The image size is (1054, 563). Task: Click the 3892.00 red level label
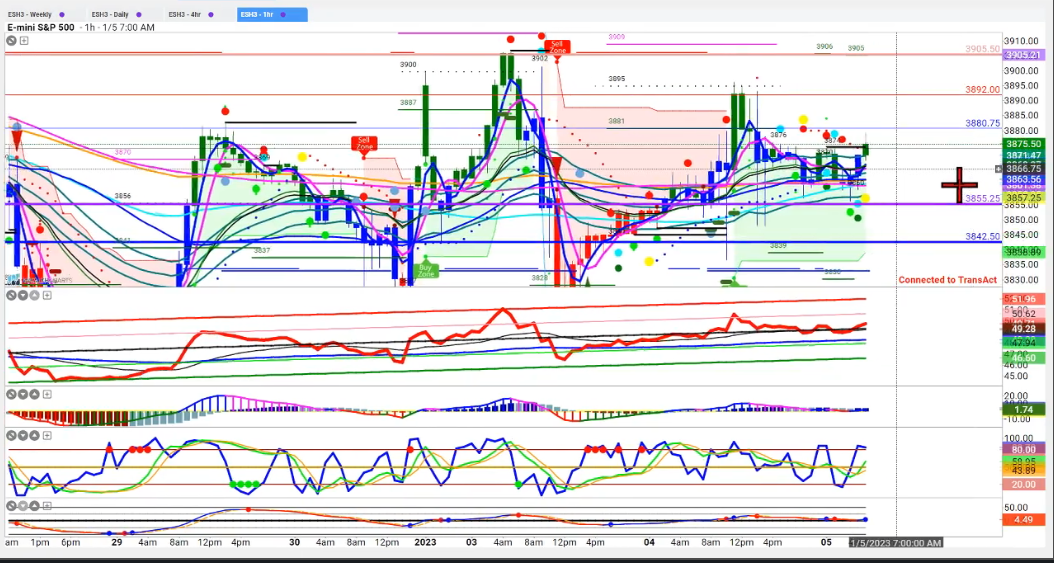pos(983,89)
